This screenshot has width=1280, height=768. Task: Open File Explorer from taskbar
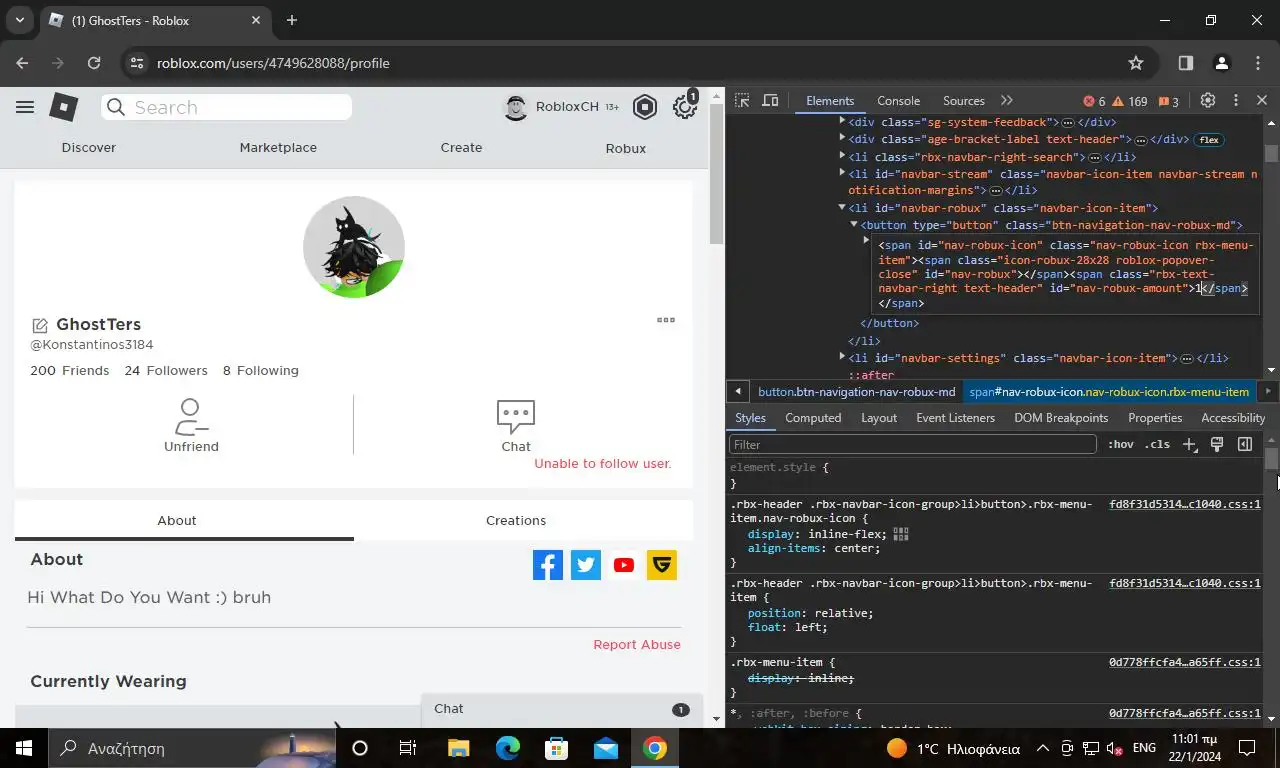pos(459,748)
